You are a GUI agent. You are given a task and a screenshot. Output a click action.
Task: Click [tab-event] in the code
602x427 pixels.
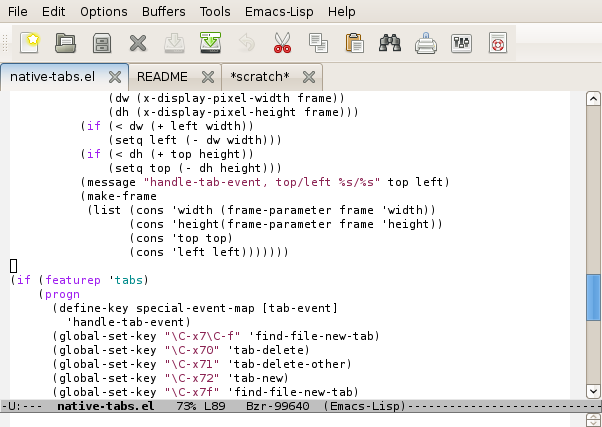tap(300, 308)
